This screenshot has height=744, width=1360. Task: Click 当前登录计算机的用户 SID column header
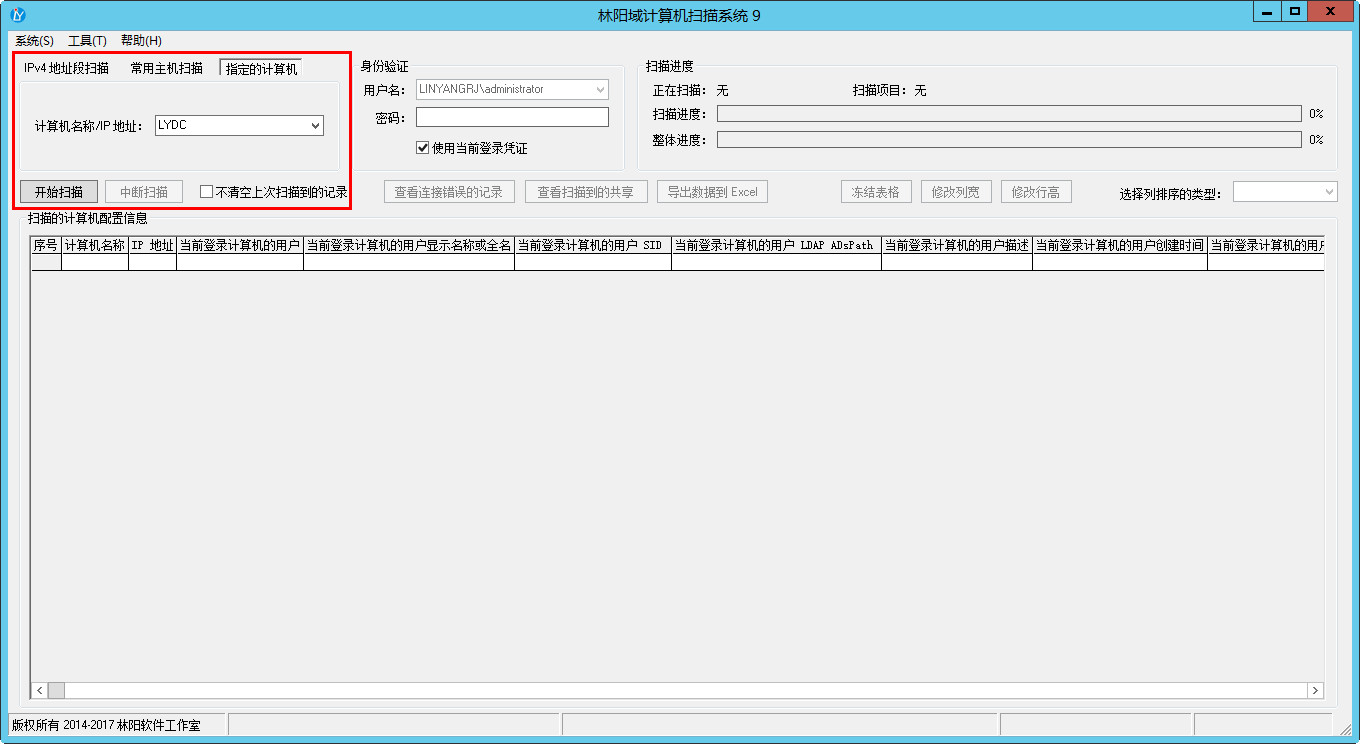click(593, 245)
